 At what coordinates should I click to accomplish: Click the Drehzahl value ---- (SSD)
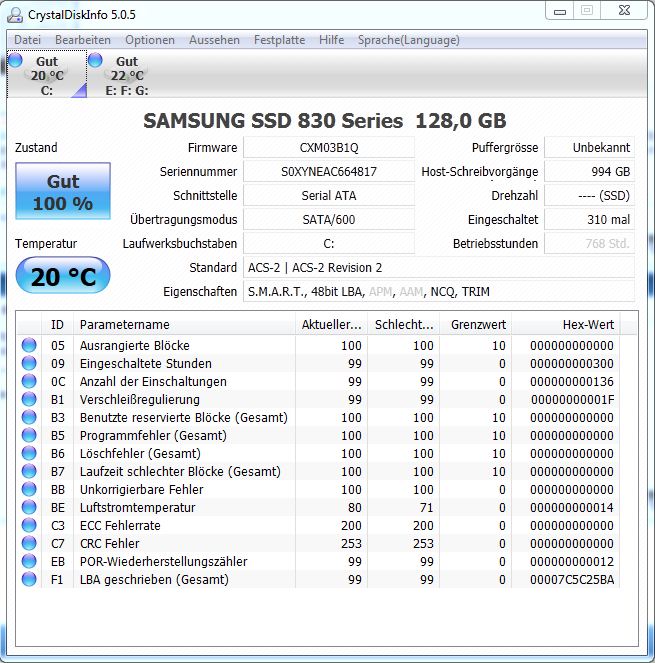click(x=589, y=195)
